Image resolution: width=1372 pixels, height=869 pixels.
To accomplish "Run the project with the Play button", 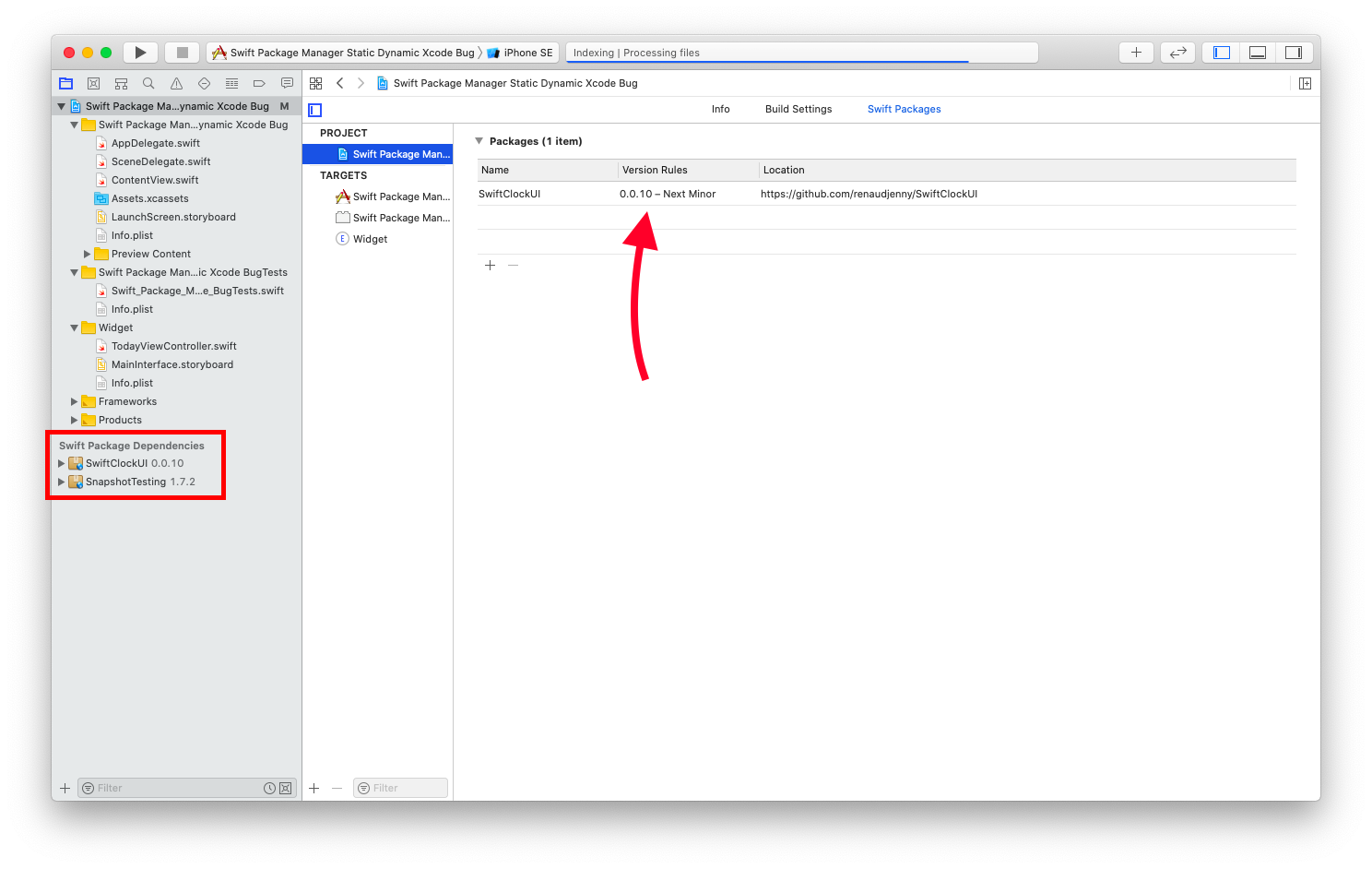I will tap(140, 53).
